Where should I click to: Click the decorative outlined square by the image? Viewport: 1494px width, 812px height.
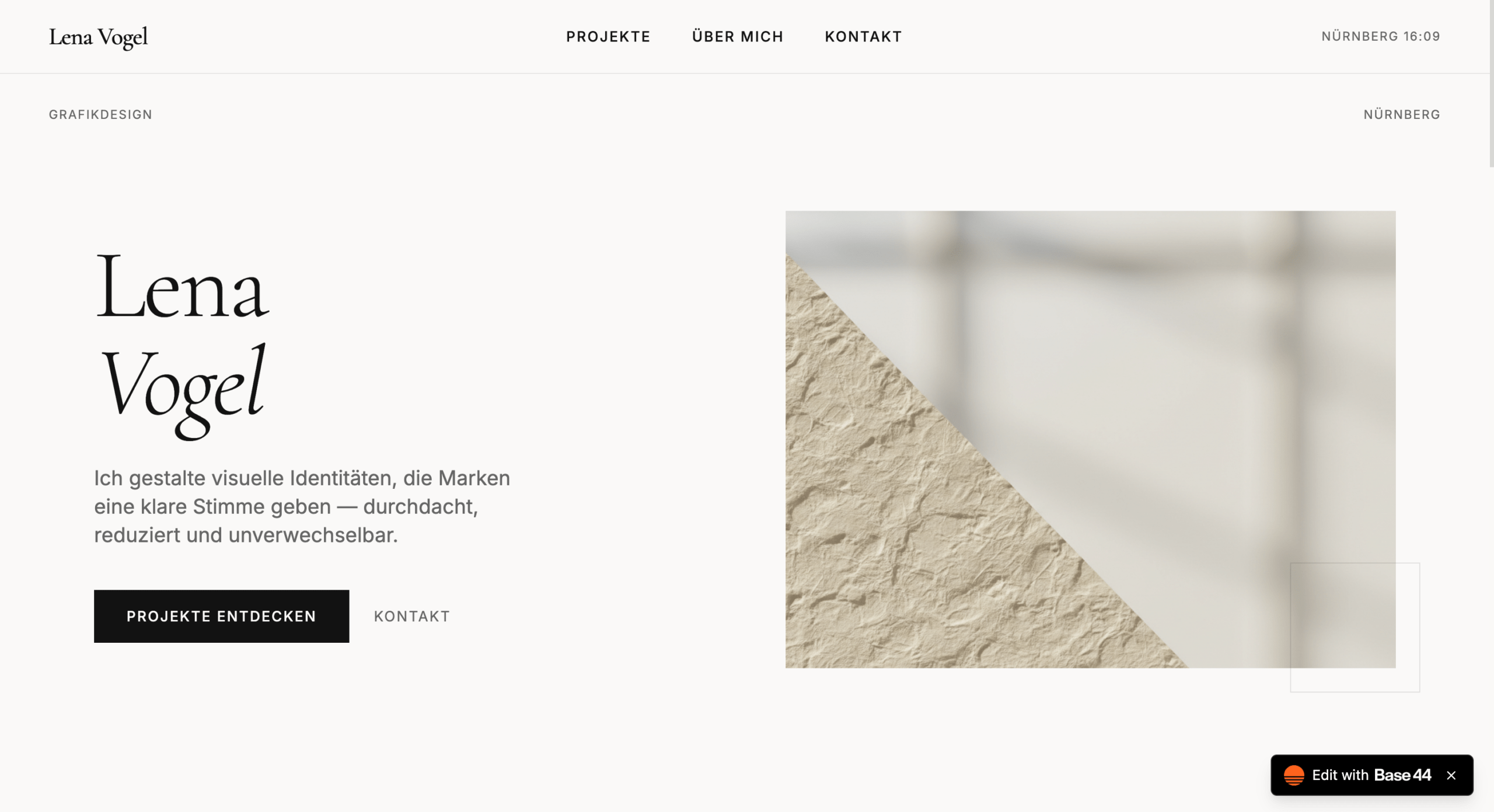pyautogui.click(x=1355, y=627)
